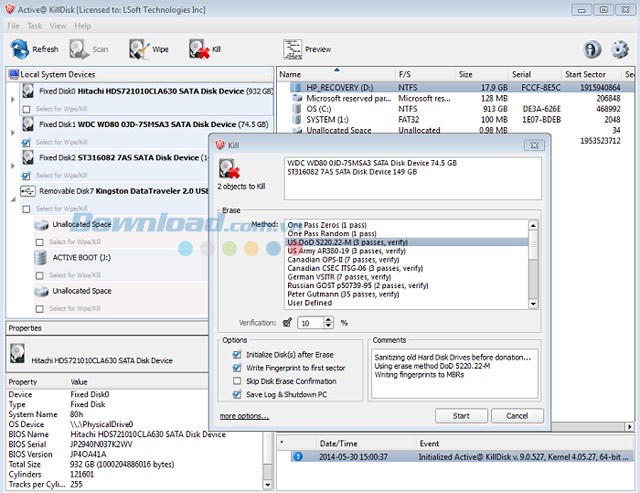This screenshot has width=640, height=493.
Task: Open the Task menu
Action: pyautogui.click(x=35, y=25)
